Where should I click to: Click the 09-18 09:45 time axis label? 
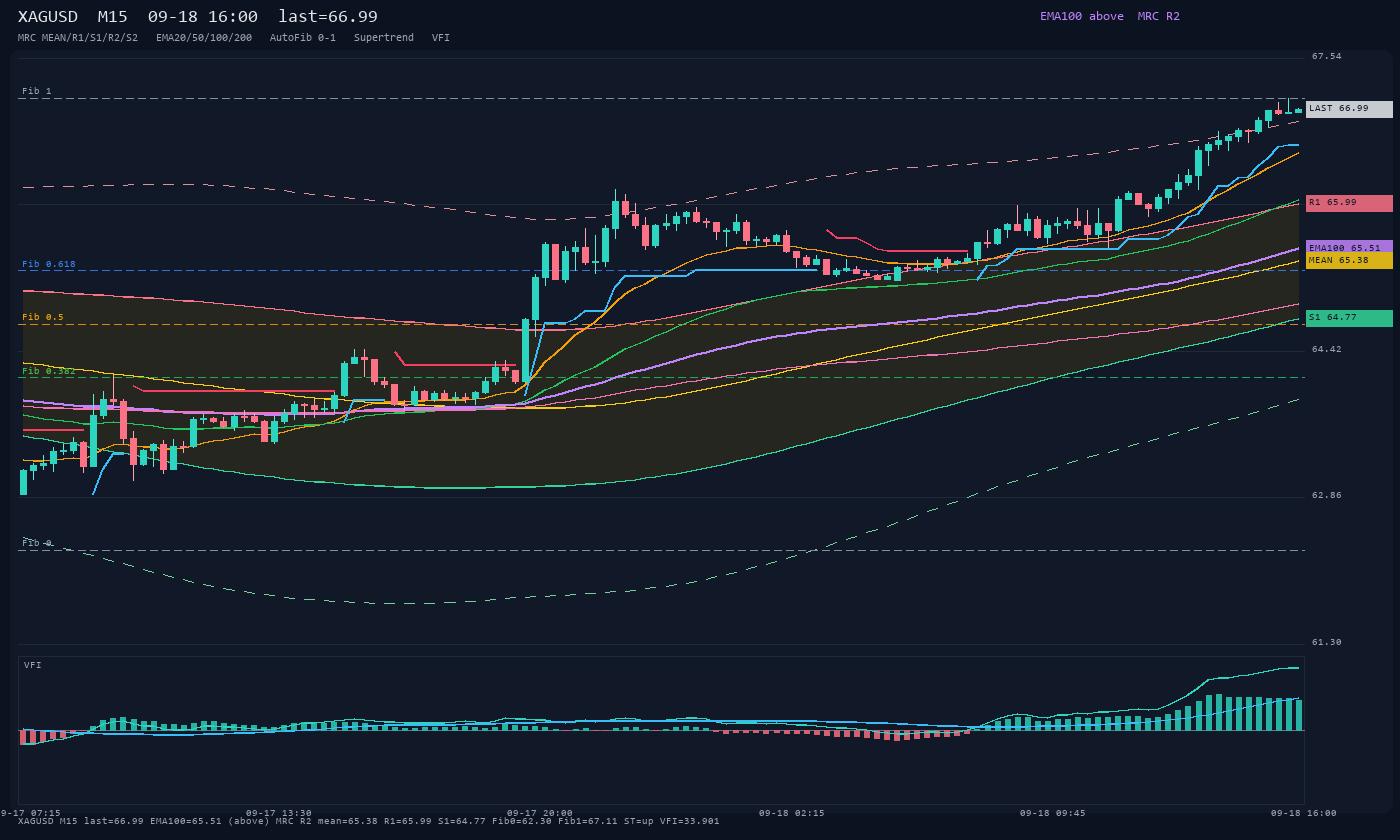point(1053,813)
